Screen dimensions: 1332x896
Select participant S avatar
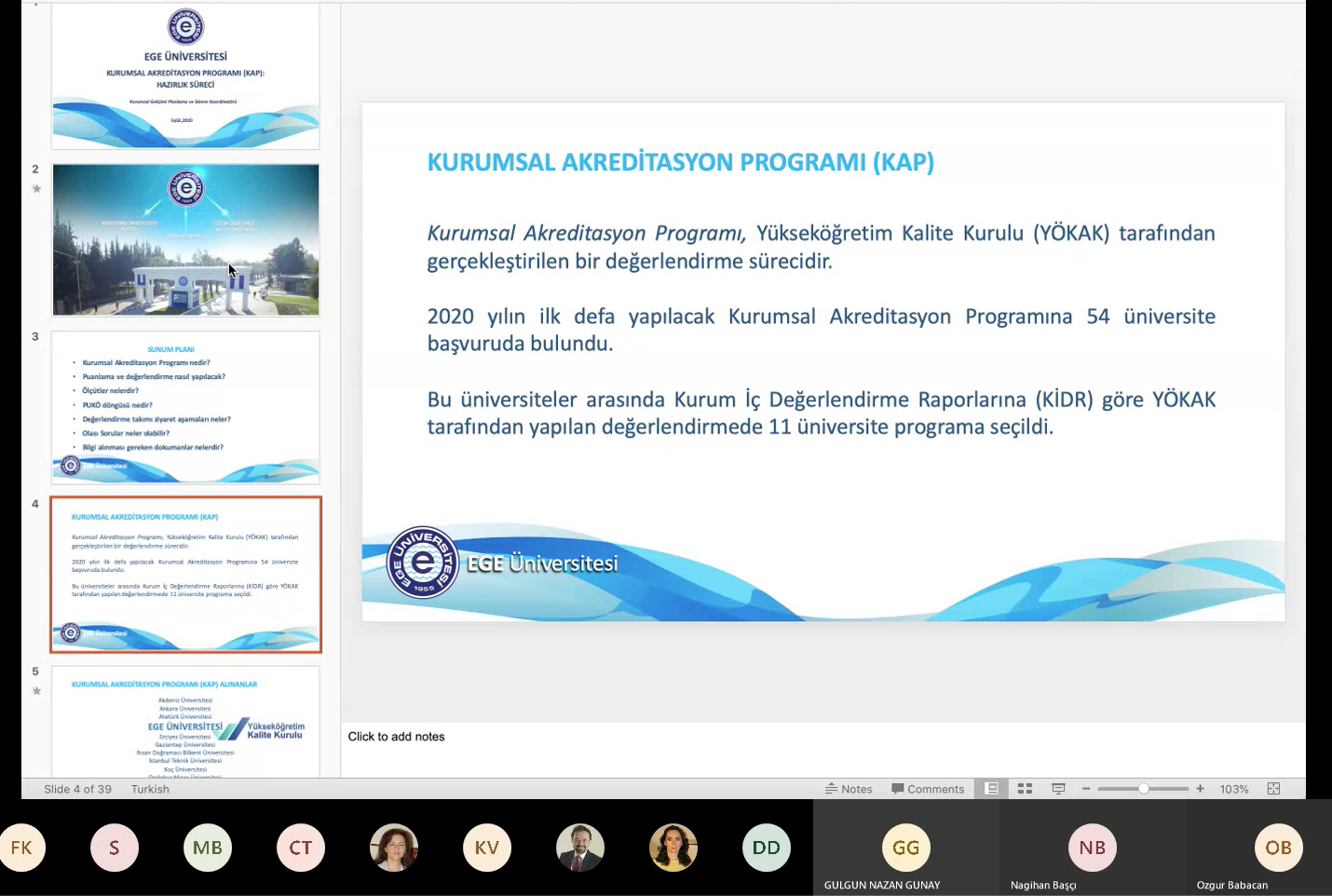(x=115, y=848)
